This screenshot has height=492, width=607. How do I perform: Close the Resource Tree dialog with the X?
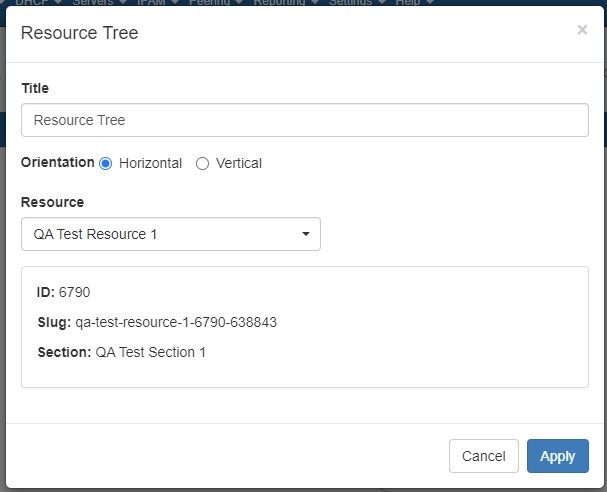[x=582, y=30]
